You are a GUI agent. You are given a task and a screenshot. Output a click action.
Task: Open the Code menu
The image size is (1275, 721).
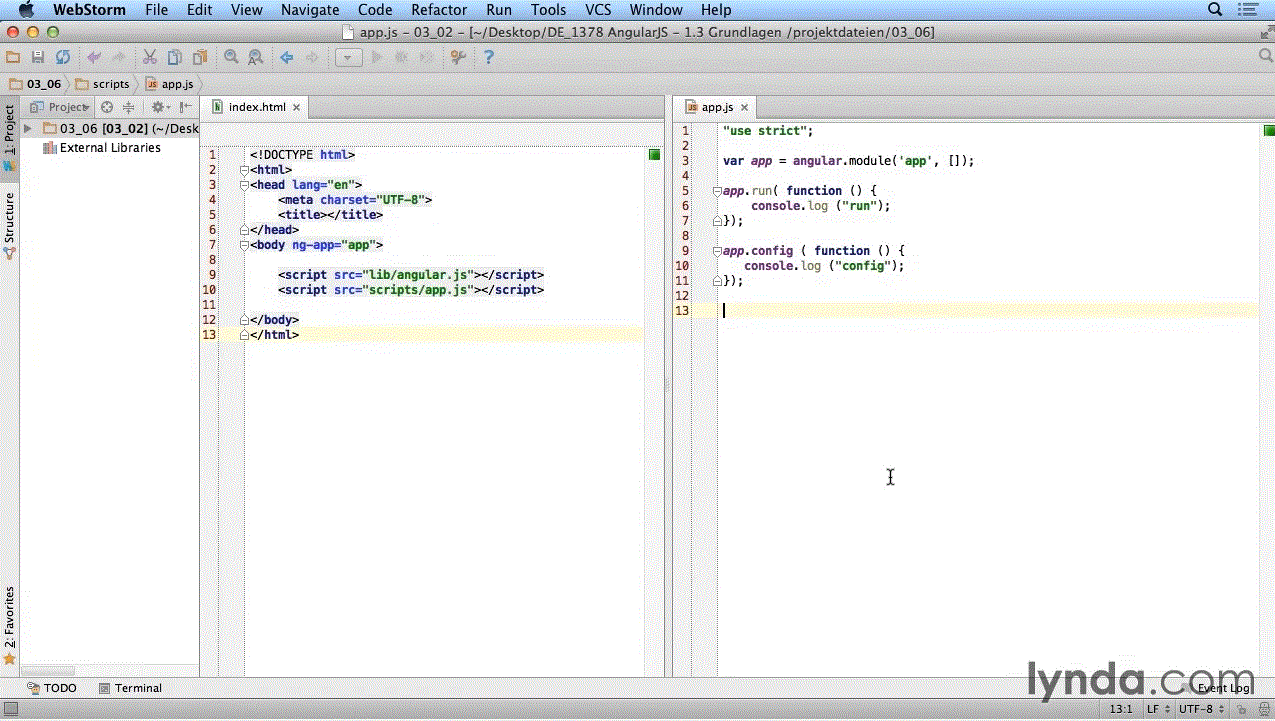pos(375,10)
